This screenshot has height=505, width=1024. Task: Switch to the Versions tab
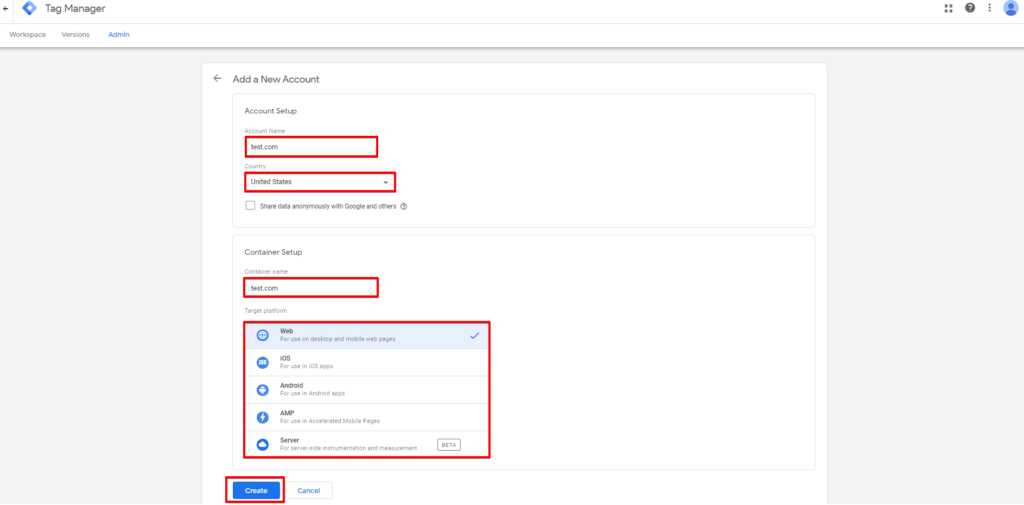(76, 35)
